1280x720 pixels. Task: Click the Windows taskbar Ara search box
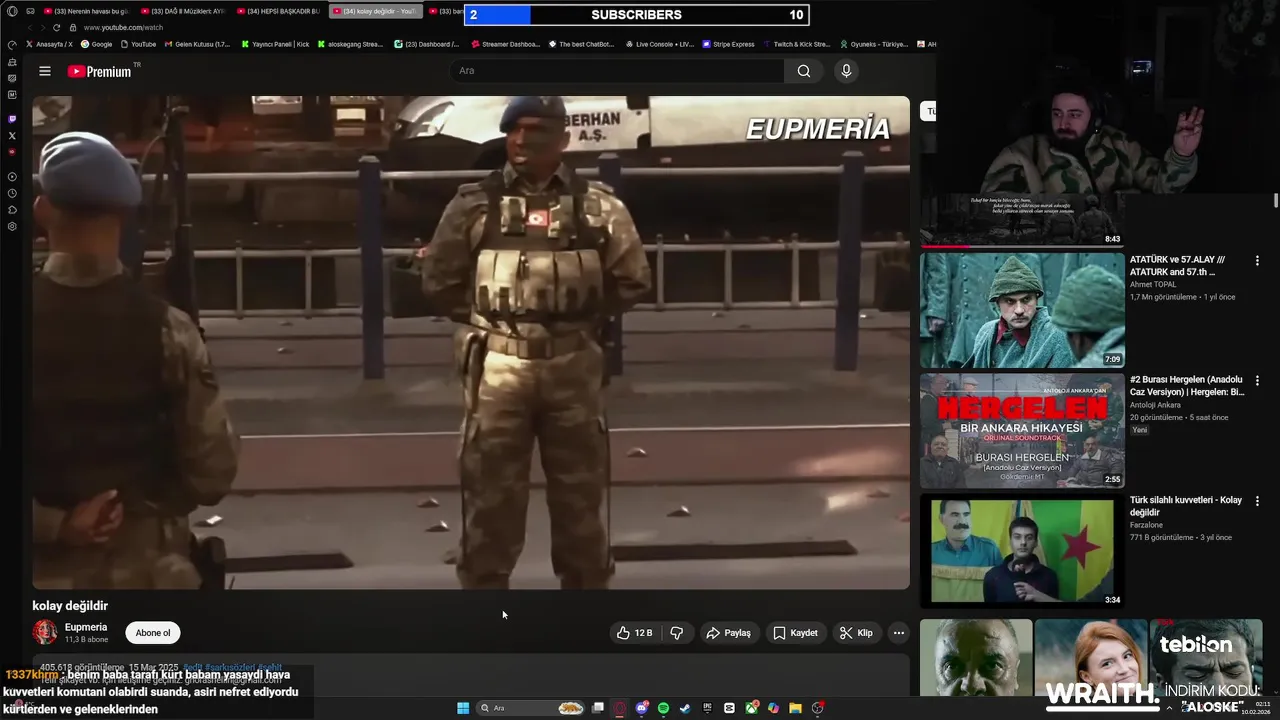pos(530,708)
